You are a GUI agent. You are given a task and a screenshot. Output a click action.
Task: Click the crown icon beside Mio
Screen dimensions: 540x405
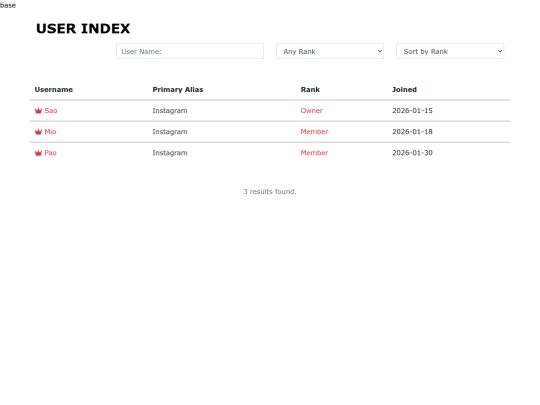(x=38, y=132)
